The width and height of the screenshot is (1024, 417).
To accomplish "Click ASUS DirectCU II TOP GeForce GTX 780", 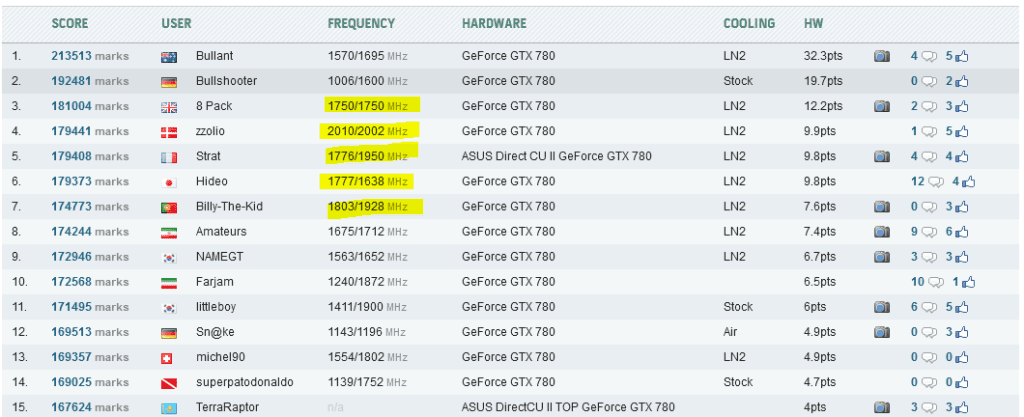I will coord(568,408).
